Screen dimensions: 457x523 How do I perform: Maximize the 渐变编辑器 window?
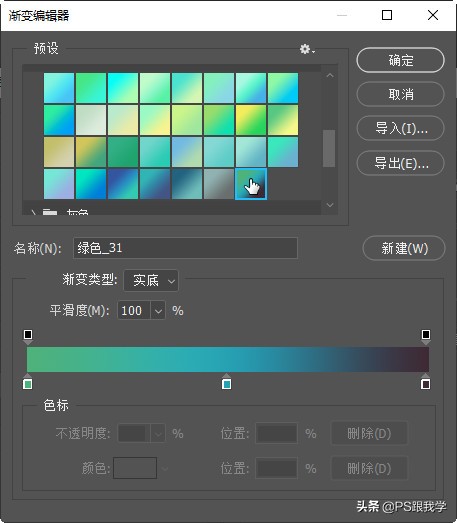[387, 15]
